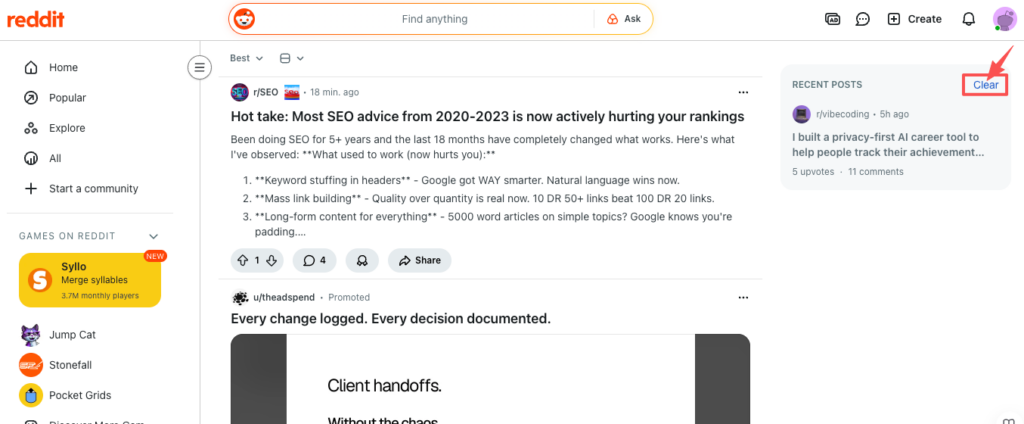This screenshot has height=424, width=1024.
Task: Upvote the SEO hot take post
Action: click(241, 260)
